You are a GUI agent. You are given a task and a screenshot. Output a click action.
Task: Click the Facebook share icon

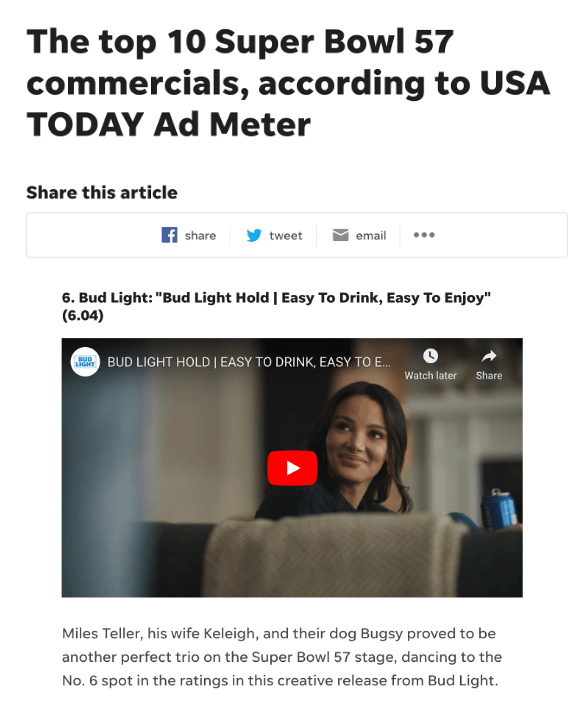click(x=169, y=235)
